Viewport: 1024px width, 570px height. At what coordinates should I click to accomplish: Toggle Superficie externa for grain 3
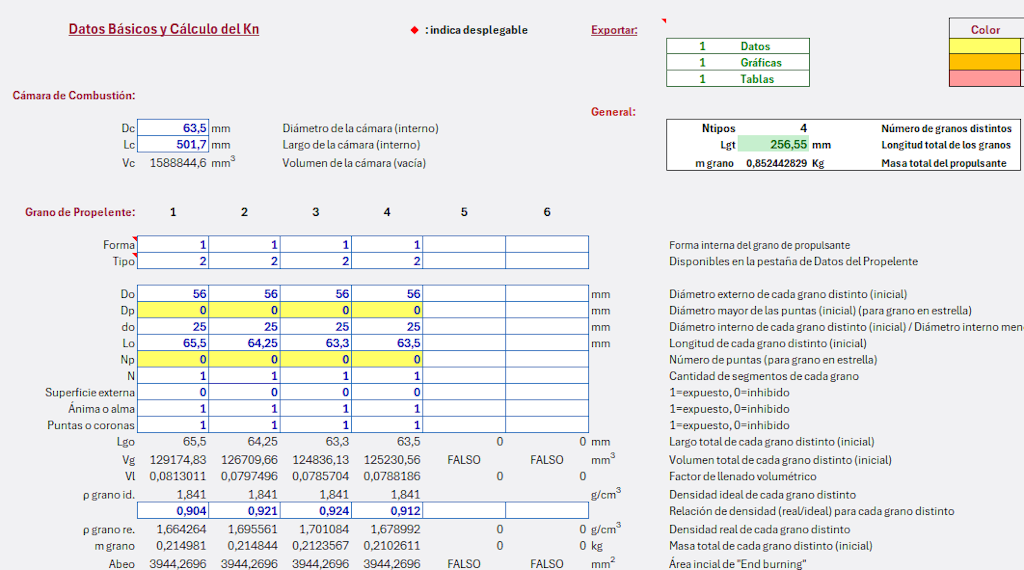pyautogui.click(x=315, y=392)
